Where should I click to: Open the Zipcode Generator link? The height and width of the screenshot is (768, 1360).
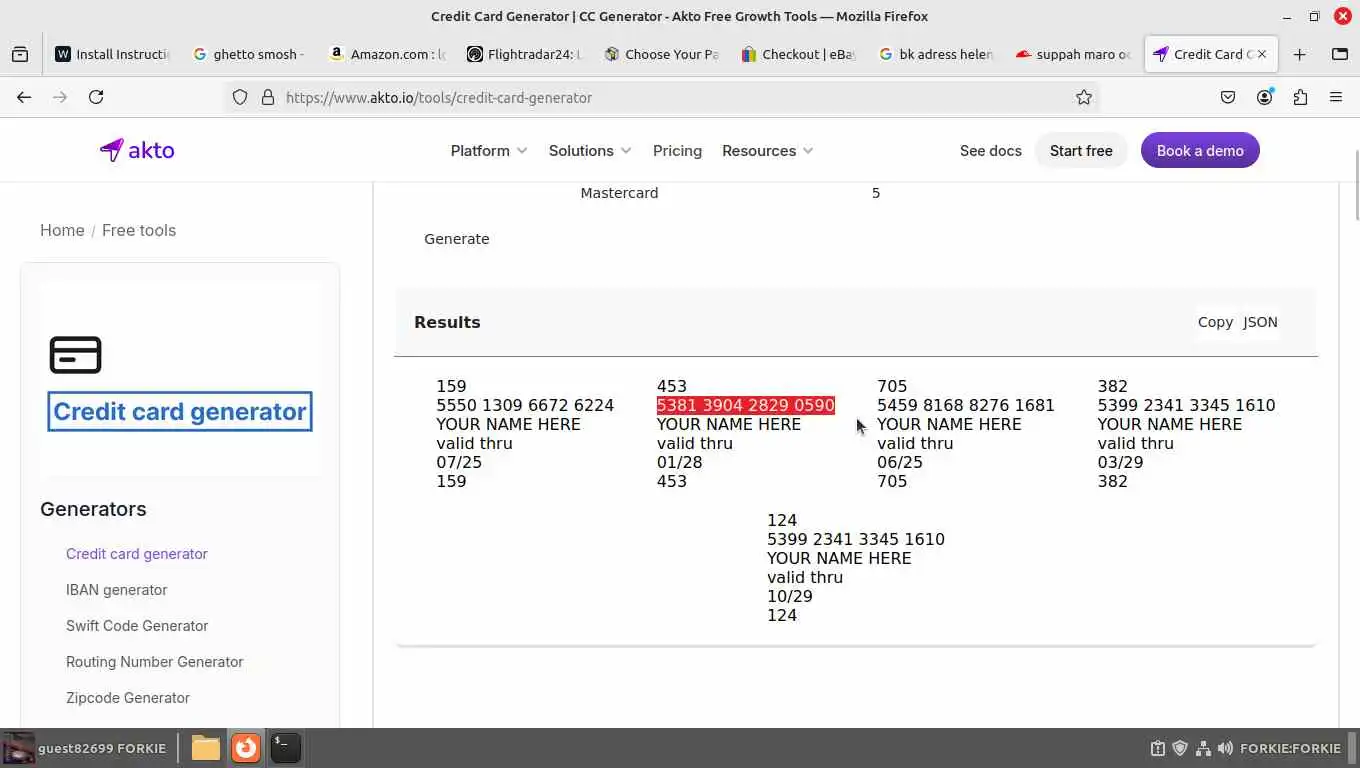point(128,698)
